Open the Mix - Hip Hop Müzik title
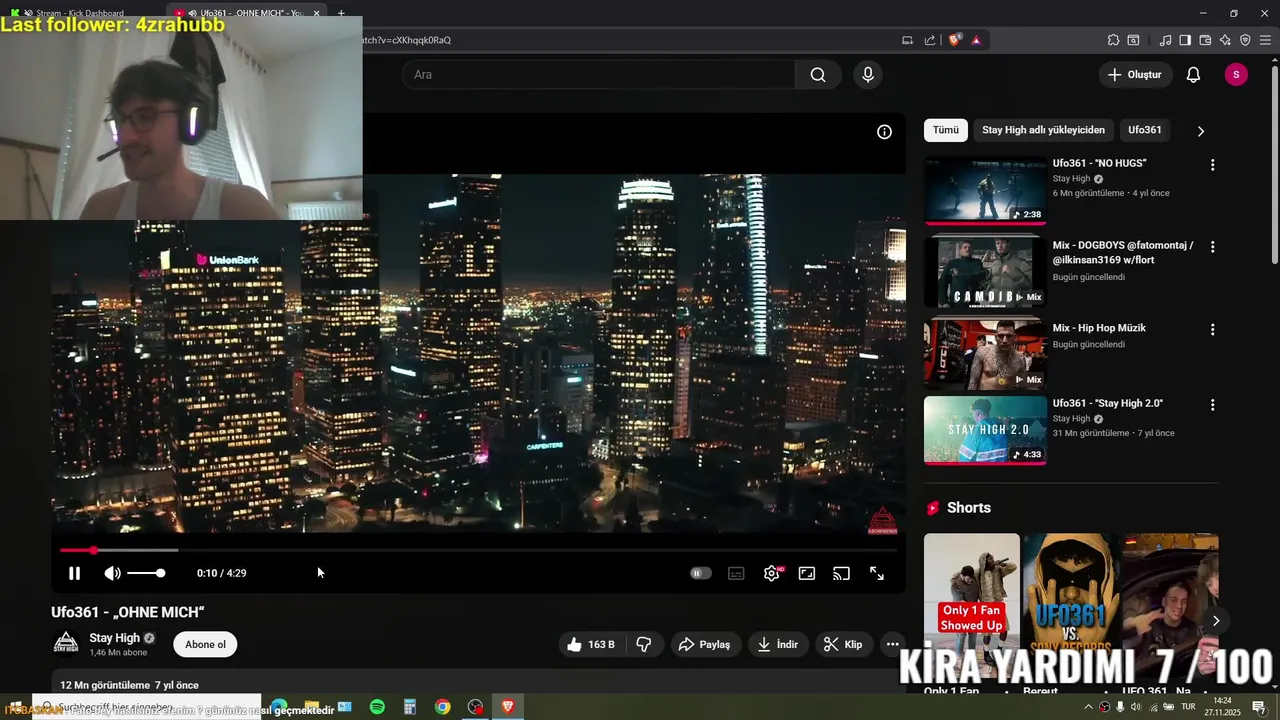Viewport: 1280px width, 720px height. click(x=1099, y=328)
